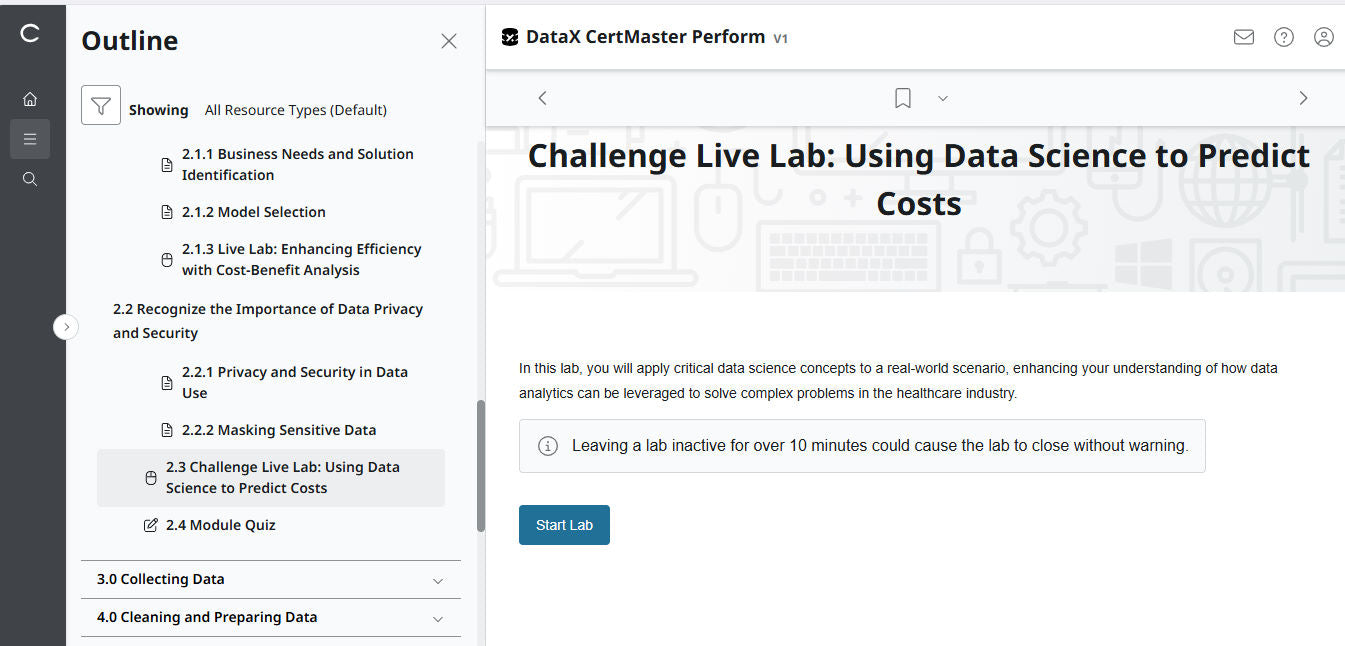Viewport: 1345px width, 646px height.
Task: Click the info icon in the lab warning
Action: click(547, 446)
